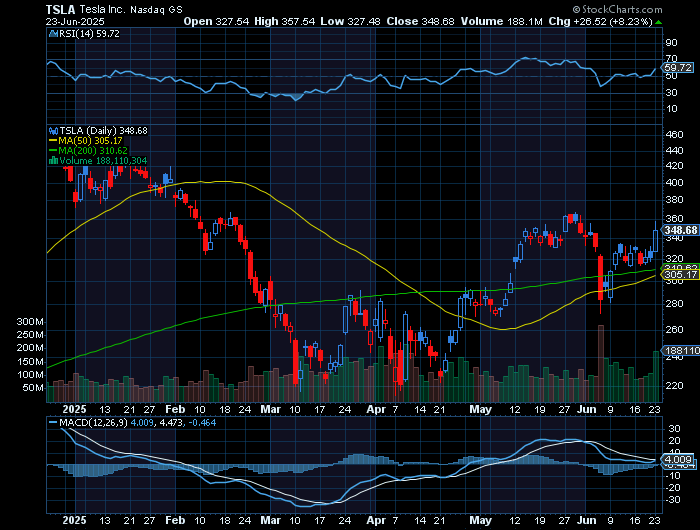
Task: Click the Close 348.68 value in the header
Action: (x=421, y=21)
